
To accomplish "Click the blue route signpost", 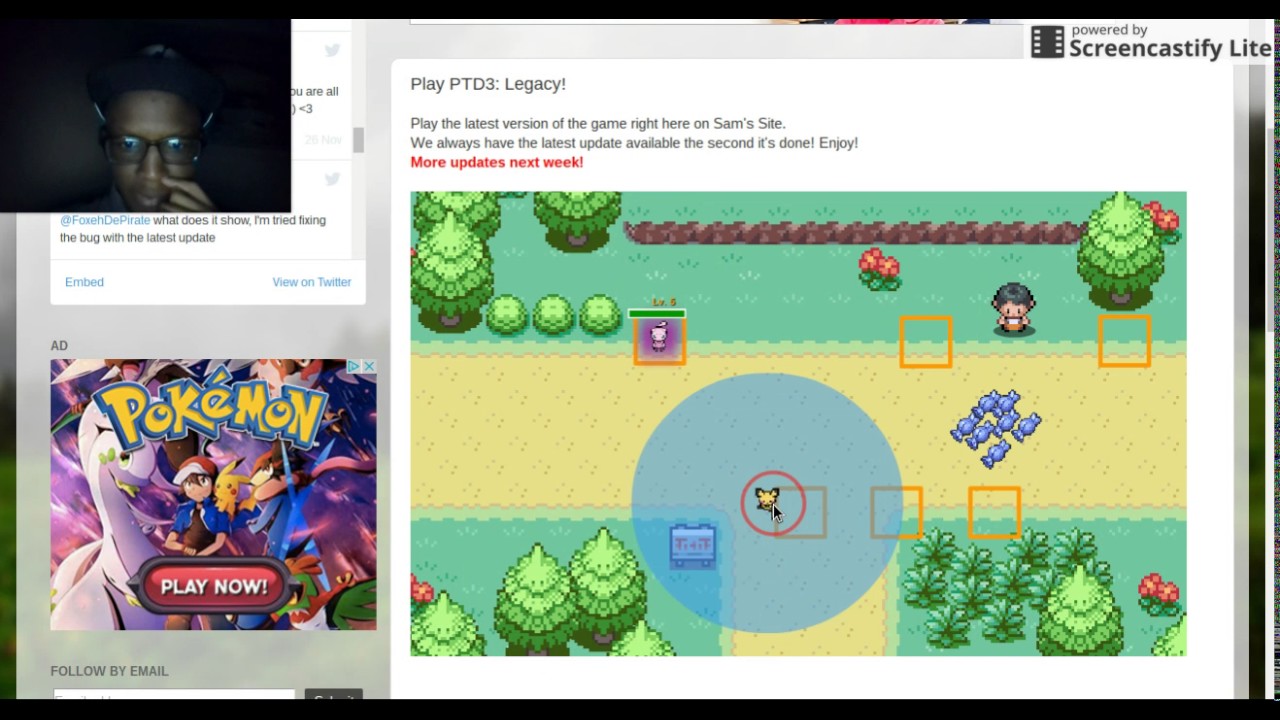I will pyautogui.click(x=693, y=546).
